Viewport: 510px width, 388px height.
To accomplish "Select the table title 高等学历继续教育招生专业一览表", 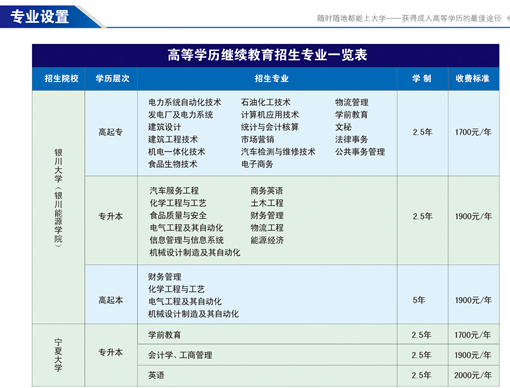I will pos(267,55).
